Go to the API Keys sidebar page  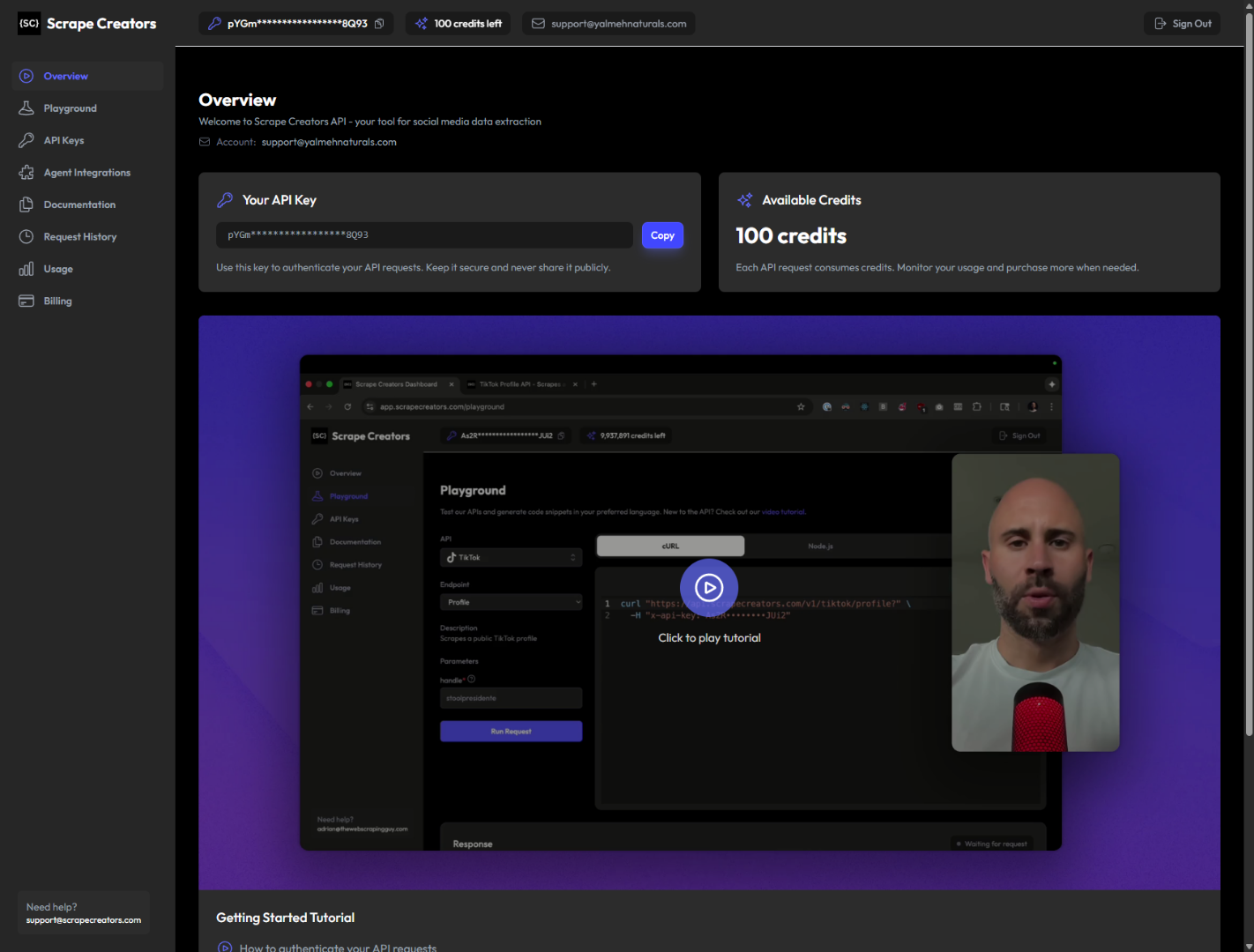pyautogui.click(x=88, y=140)
